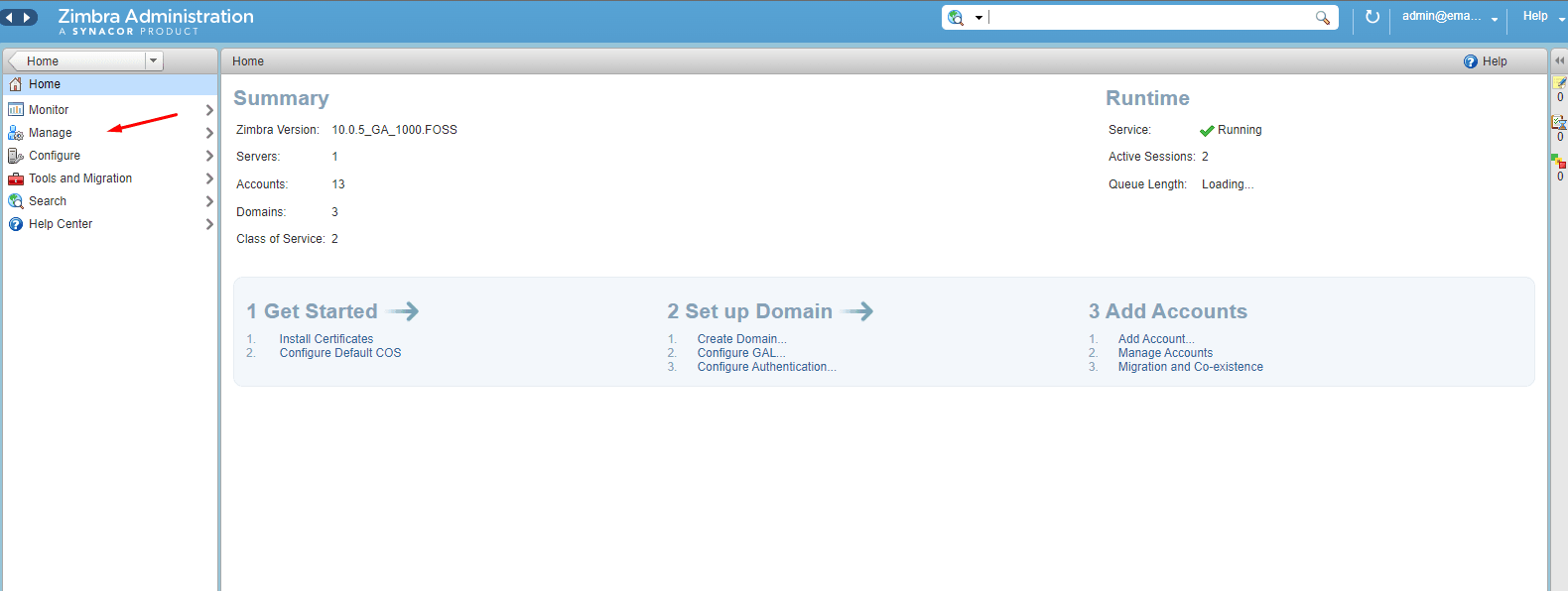Open the Home breadcrumb dropdown arrow

(x=154, y=60)
